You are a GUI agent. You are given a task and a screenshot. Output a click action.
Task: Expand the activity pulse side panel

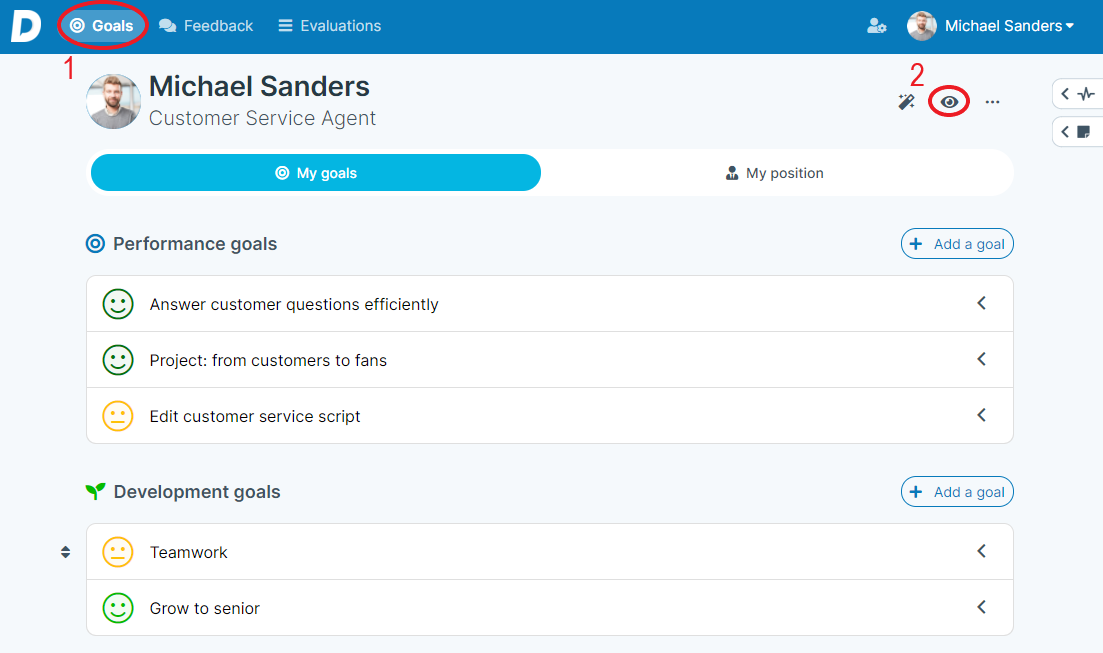tap(1078, 94)
